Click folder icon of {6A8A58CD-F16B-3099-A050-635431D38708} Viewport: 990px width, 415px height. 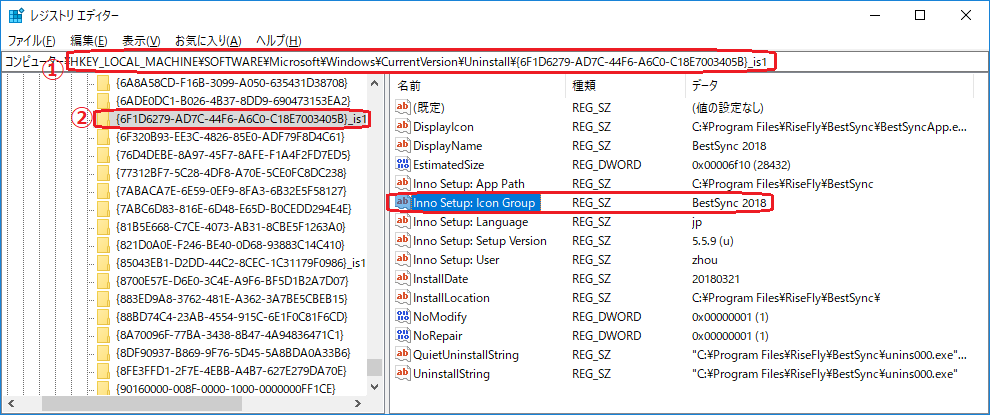click(x=104, y=83)
